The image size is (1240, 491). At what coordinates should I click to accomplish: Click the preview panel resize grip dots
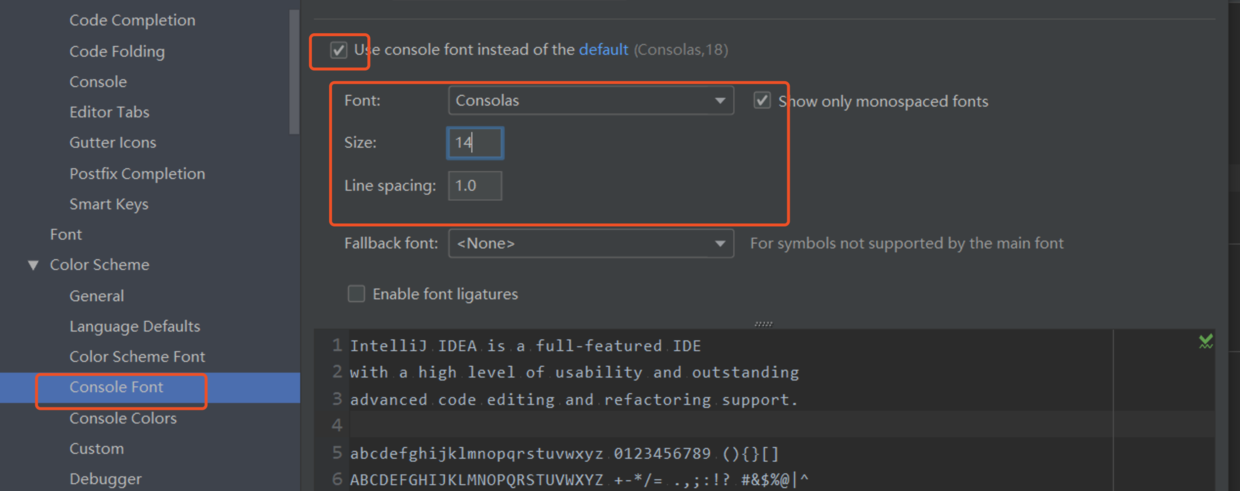764,323
